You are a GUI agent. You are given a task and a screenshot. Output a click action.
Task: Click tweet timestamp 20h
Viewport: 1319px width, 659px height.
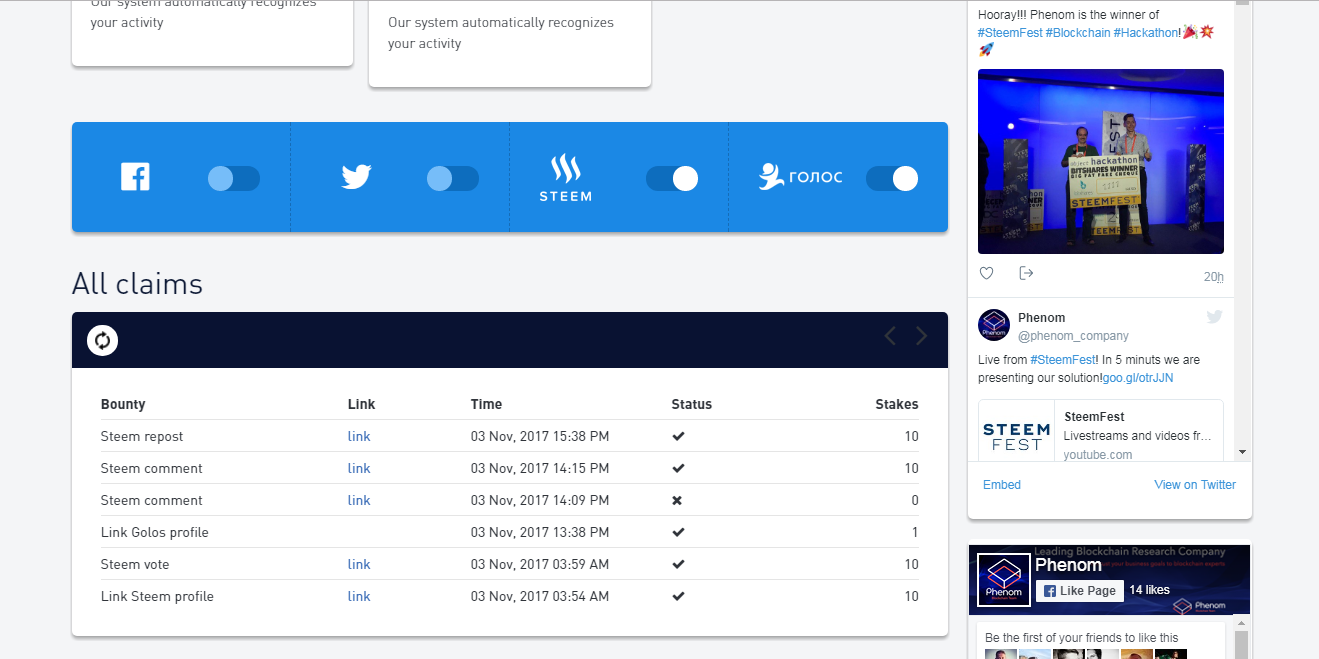click(1214, 277)
